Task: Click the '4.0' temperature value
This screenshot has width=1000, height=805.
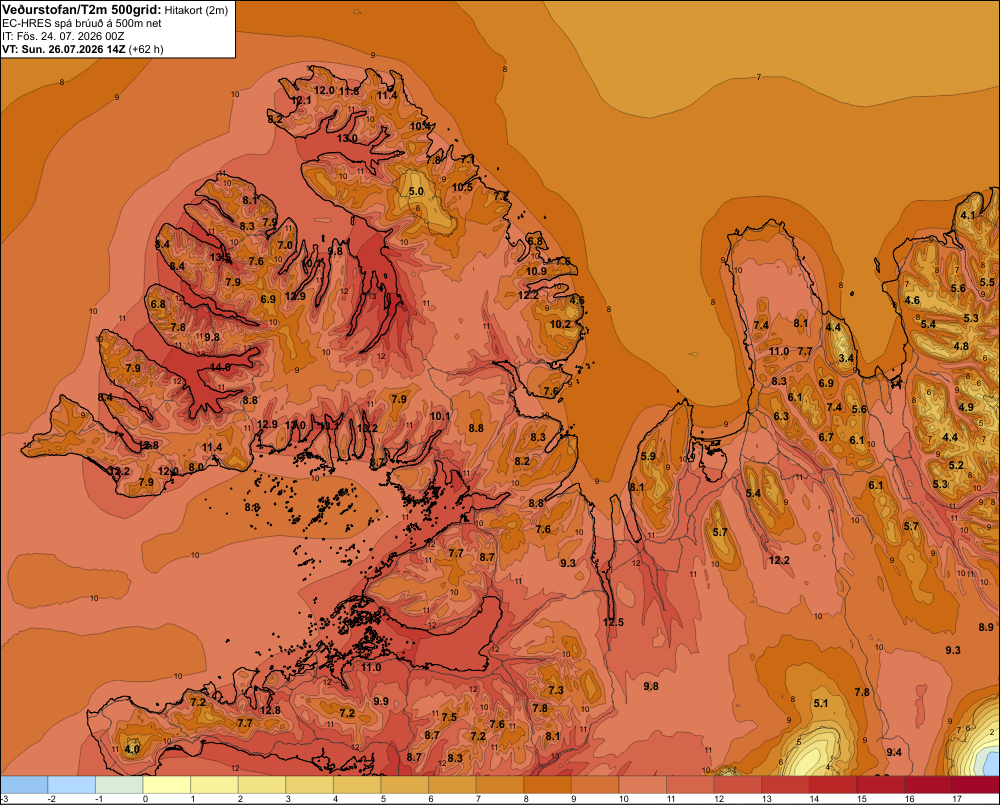Action: coord(132,749)
